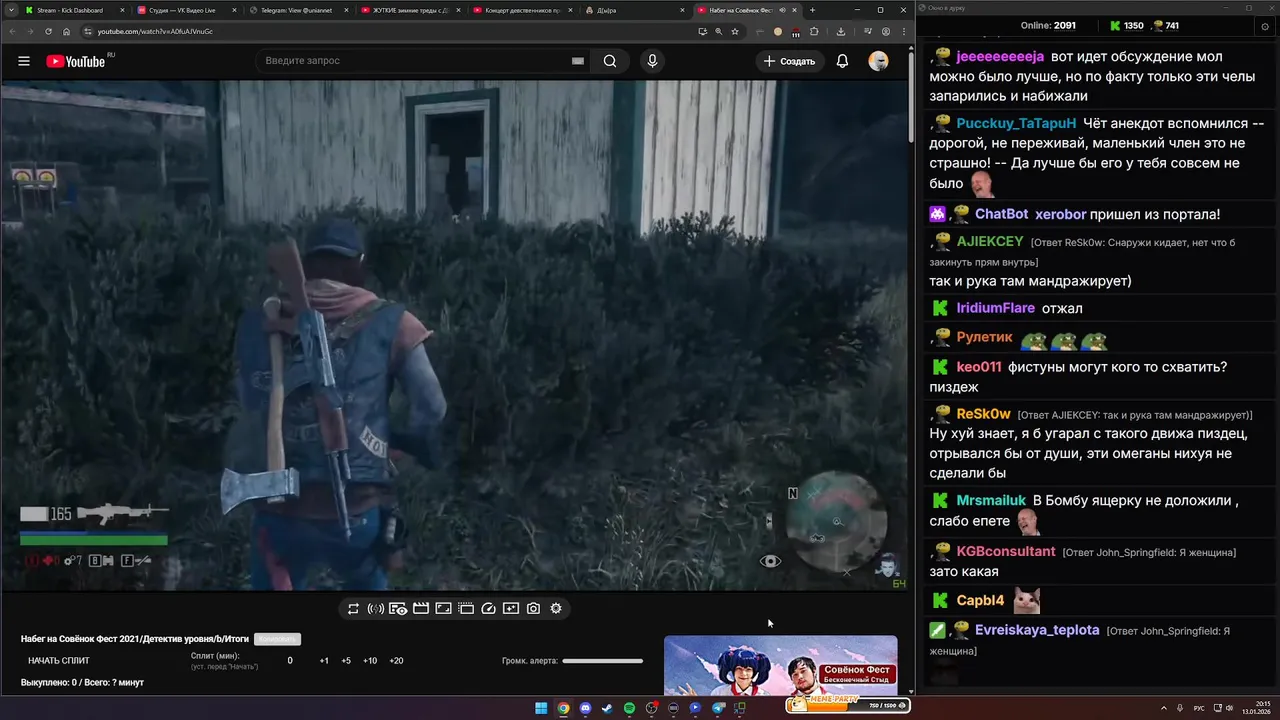Mute the active YouTube tab audio icon

783,10
